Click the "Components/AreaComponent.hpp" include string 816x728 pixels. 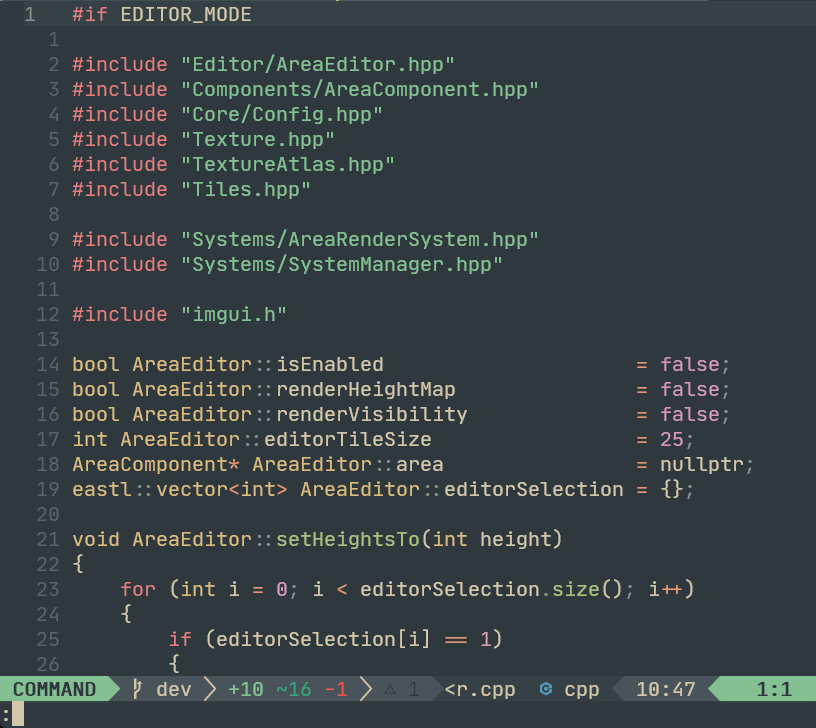[359, 90]
